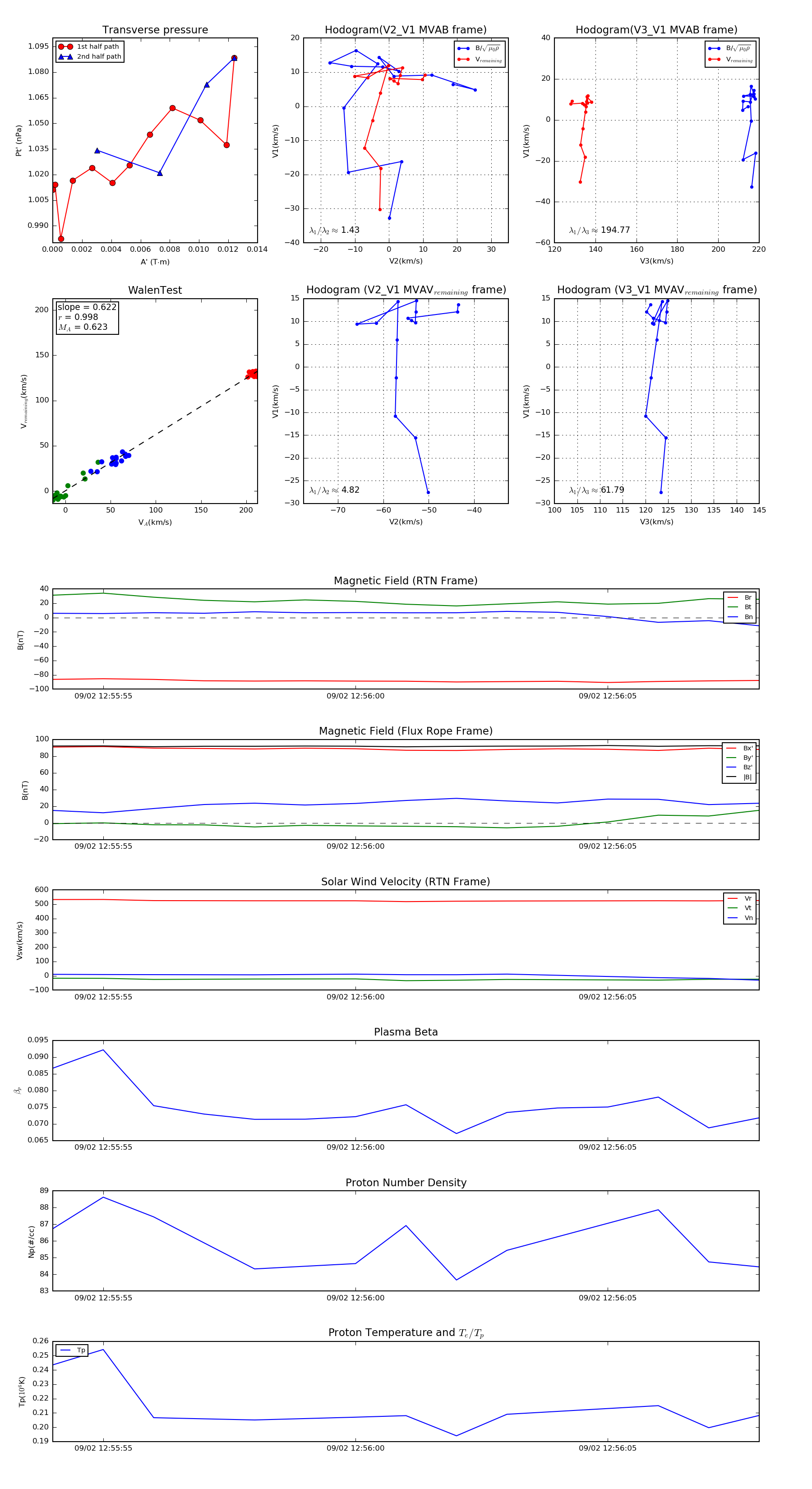Click the "A' (T·m)" x-axis label
This screenshot has width=812, height=1489.
tap(155, 262)
